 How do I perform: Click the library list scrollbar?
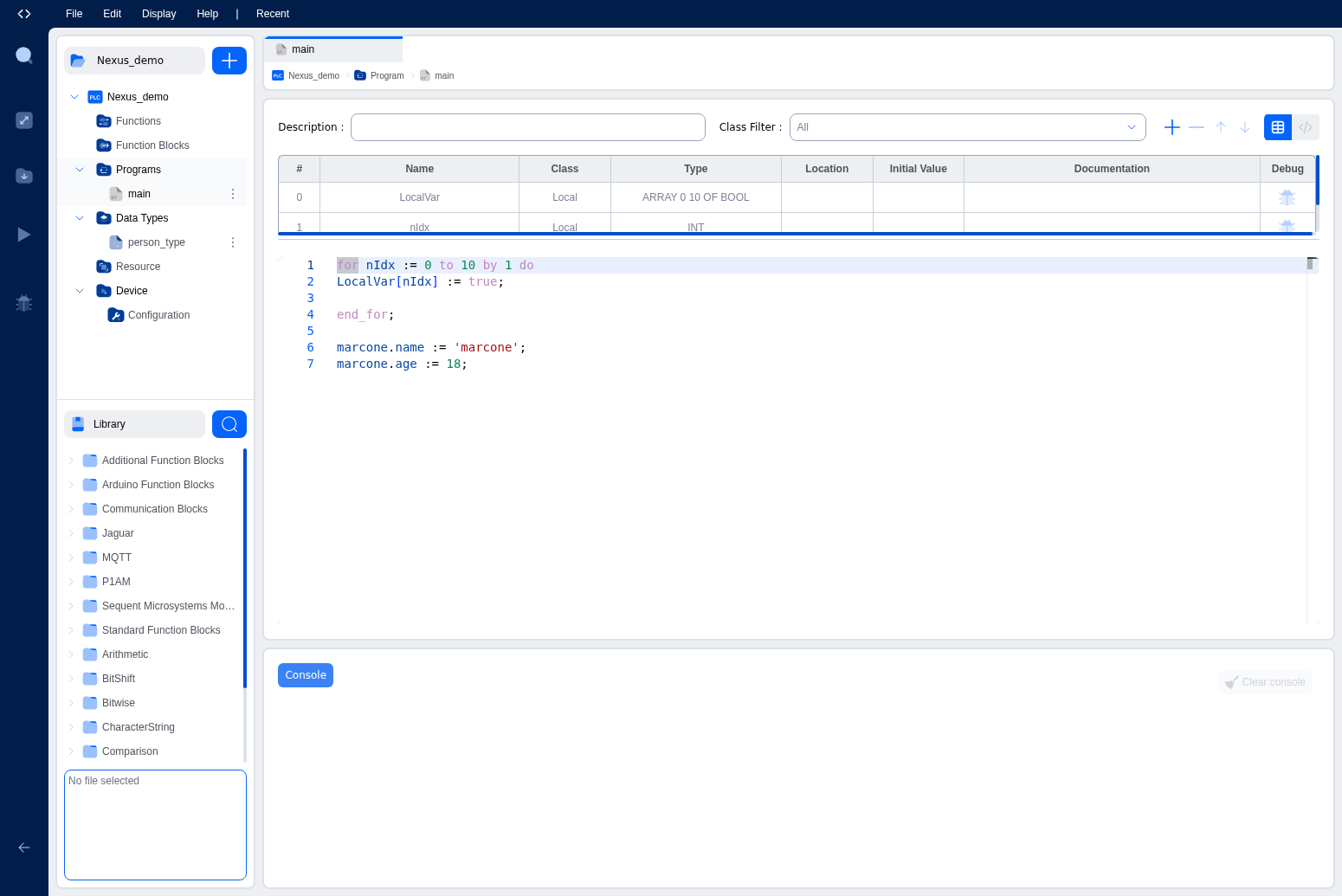[x=245, y=568]
